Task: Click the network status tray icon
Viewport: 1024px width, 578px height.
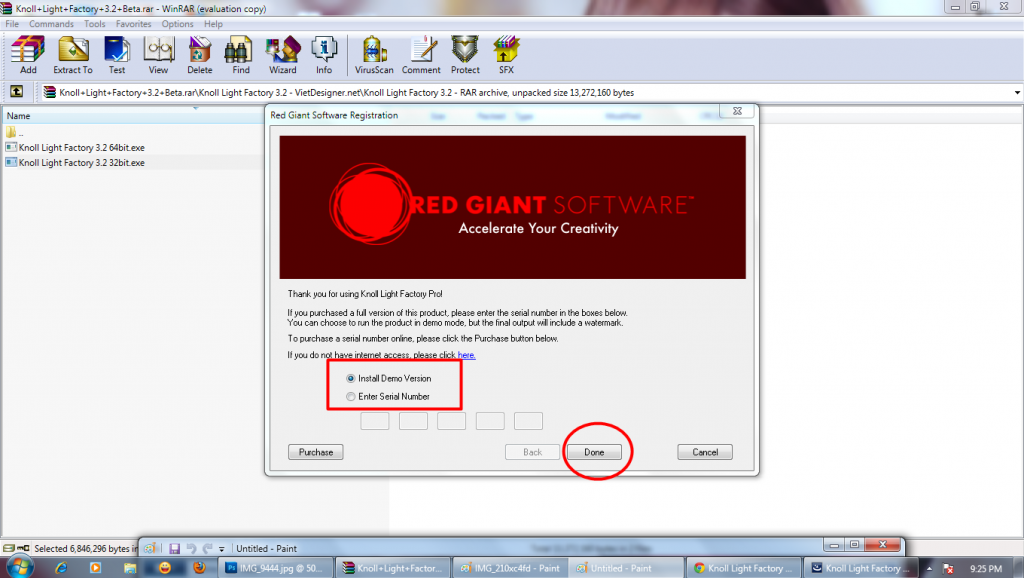Action: (948, 569)
